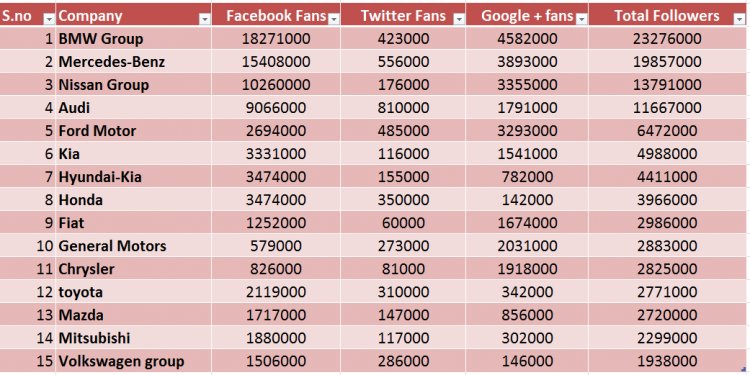Open the S.no column filter dropdown
Viewport: 750px width, 375px height.
[49, 19]
